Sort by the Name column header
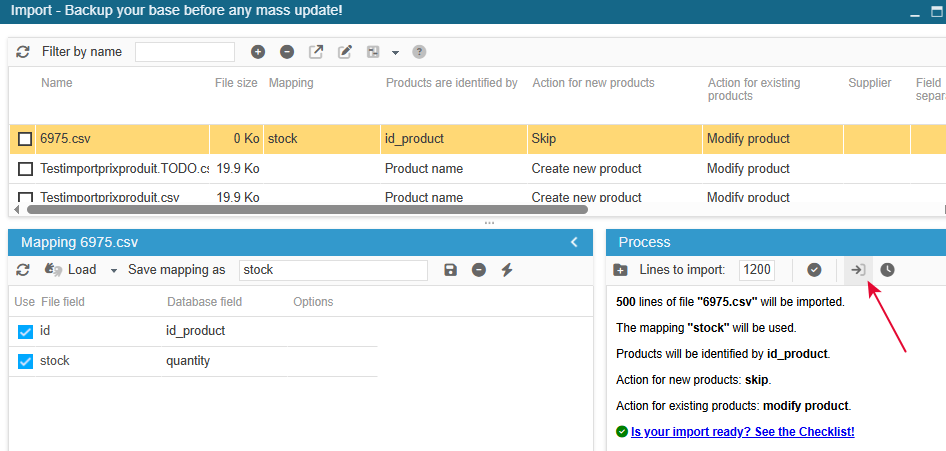946x451 pixels. [57, 83]
